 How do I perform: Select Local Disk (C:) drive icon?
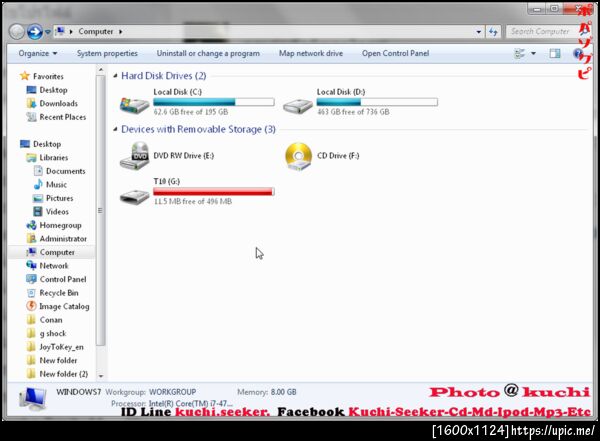pyautogui.click(x=134, y=104)
